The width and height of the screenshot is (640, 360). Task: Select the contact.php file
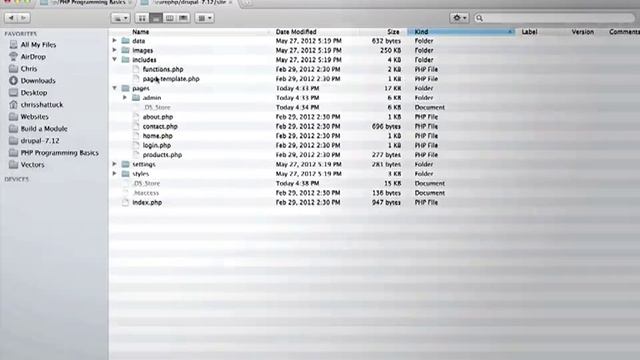pos(160,126)
